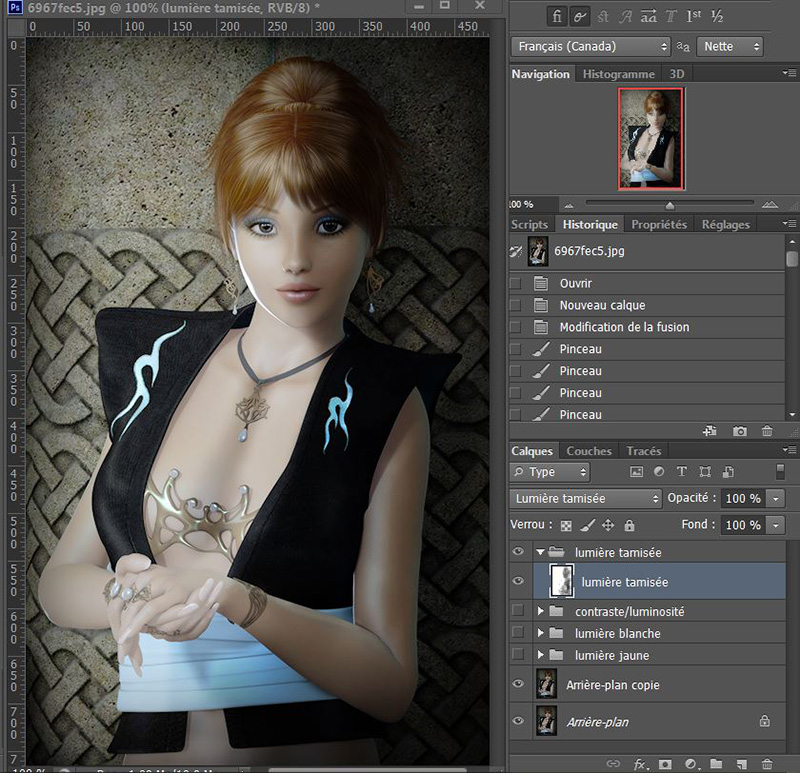Screen dimensions: 800x773
Task: Expand the lumière jaune layer group
Action: (542, 656)
